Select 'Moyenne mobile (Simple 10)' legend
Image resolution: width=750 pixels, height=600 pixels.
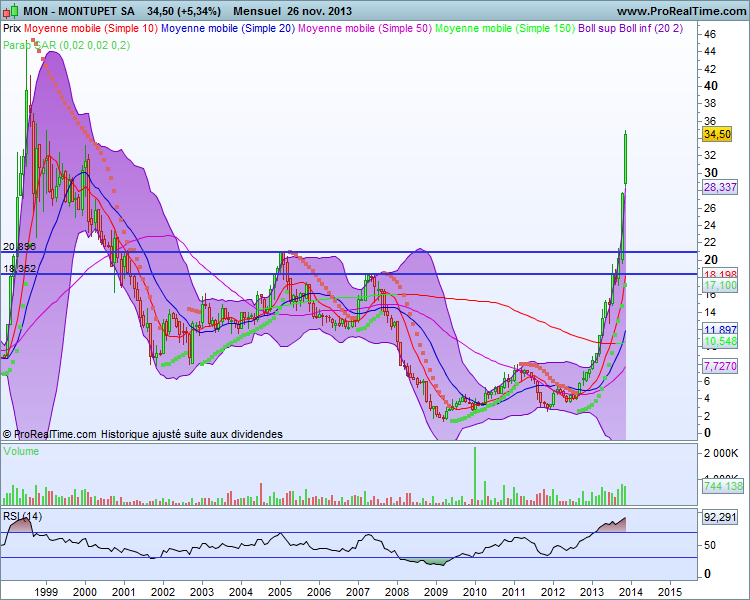click(90, 28)
